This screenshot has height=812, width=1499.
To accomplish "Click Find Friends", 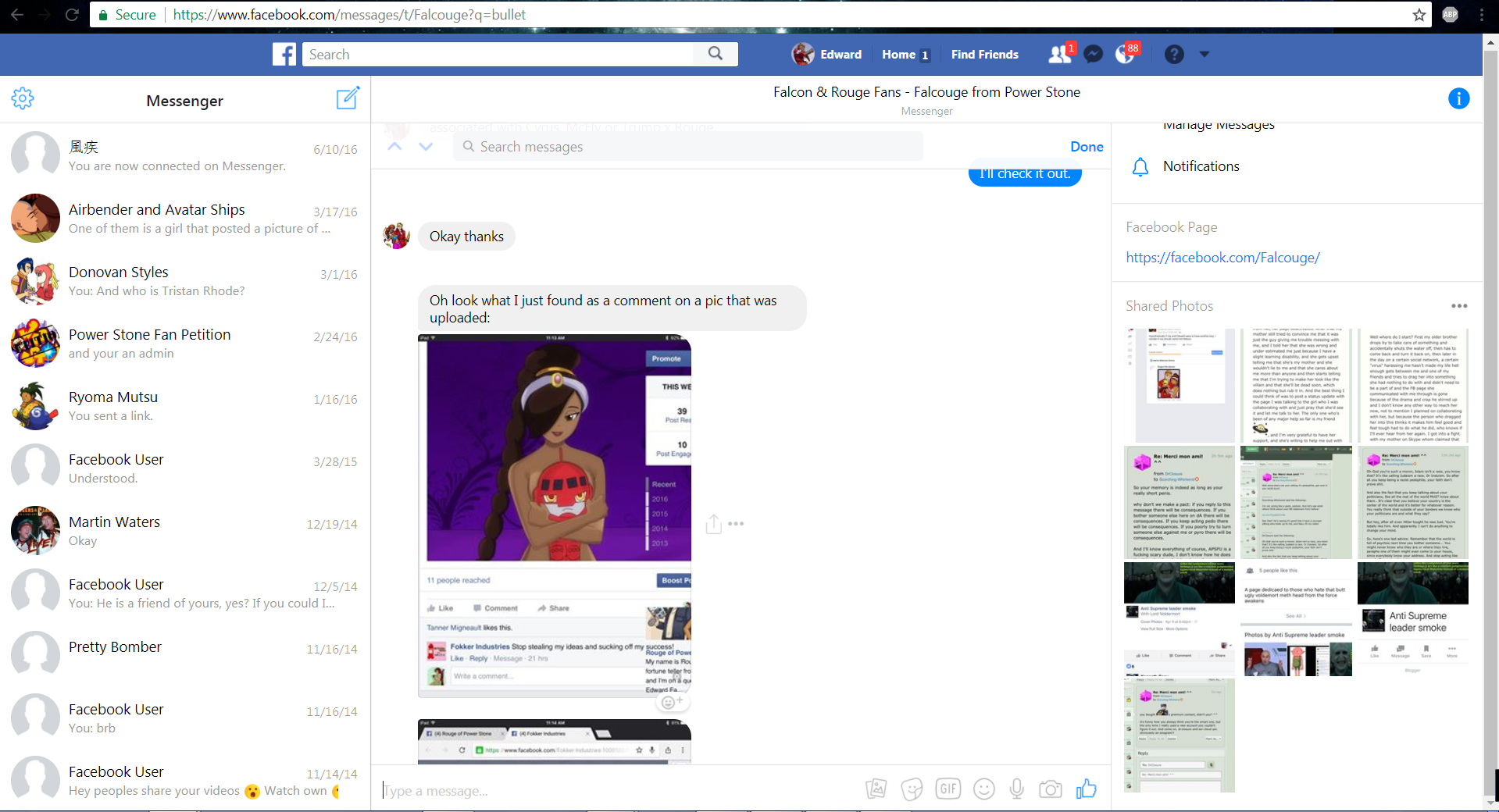I will click(x=984, y=55).
